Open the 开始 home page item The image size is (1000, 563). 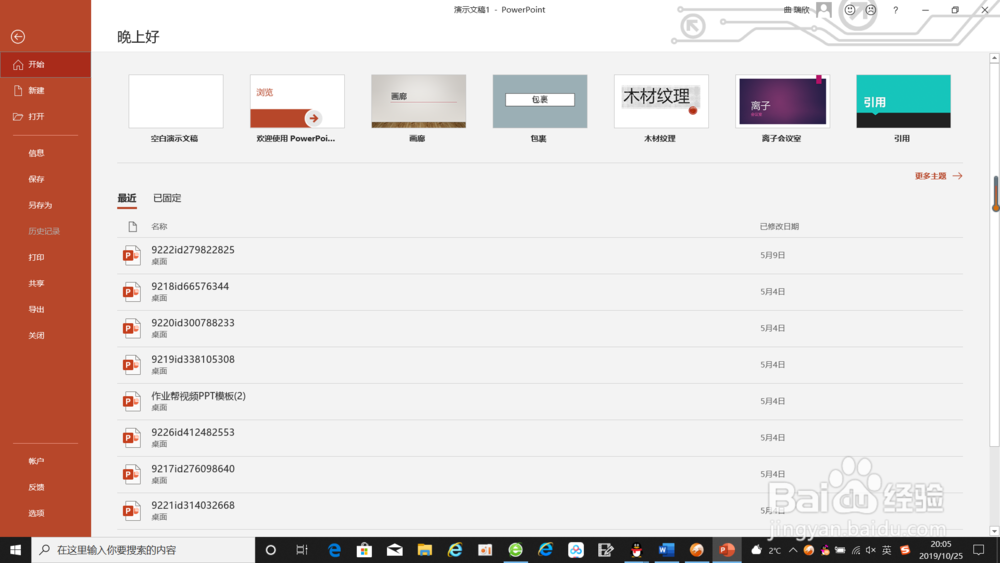[x=45, y=64]
